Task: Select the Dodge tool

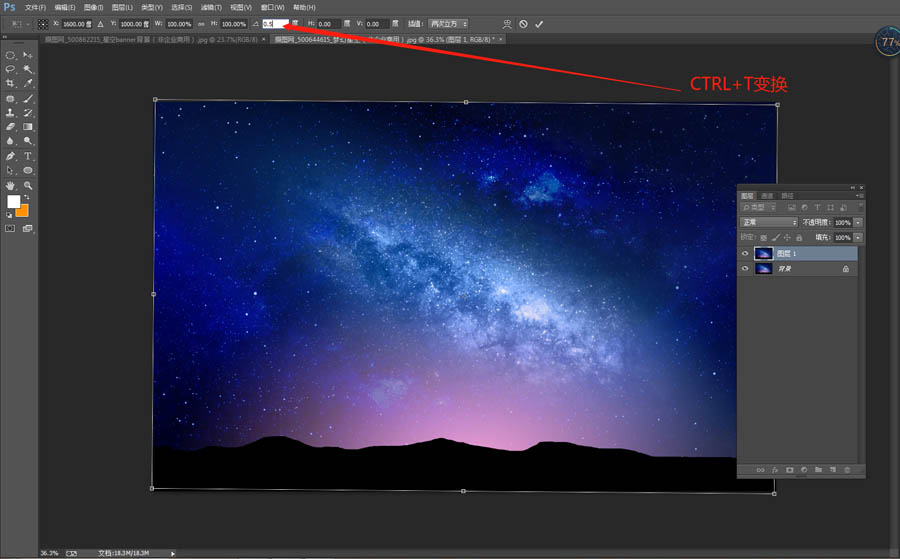Action: tap(28, 141)
